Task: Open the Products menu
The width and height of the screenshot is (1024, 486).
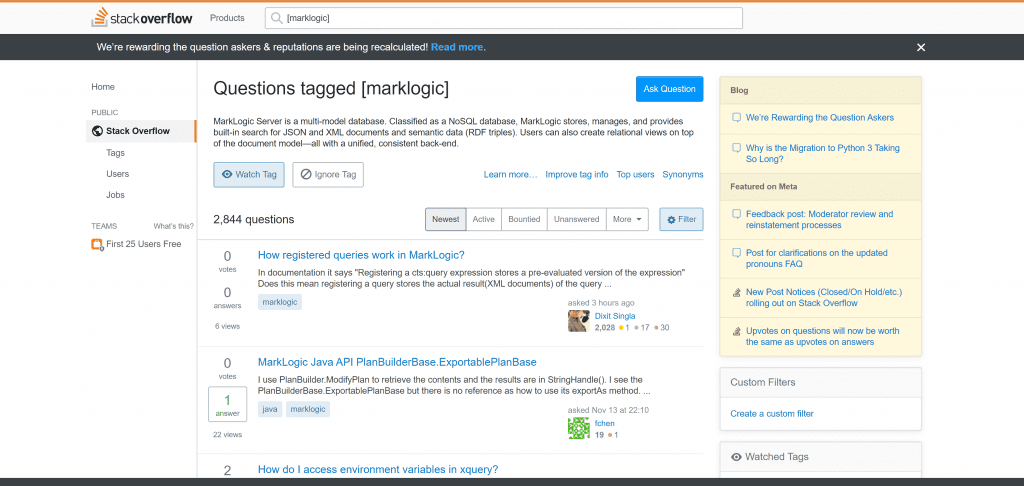Action: (227, 18)
